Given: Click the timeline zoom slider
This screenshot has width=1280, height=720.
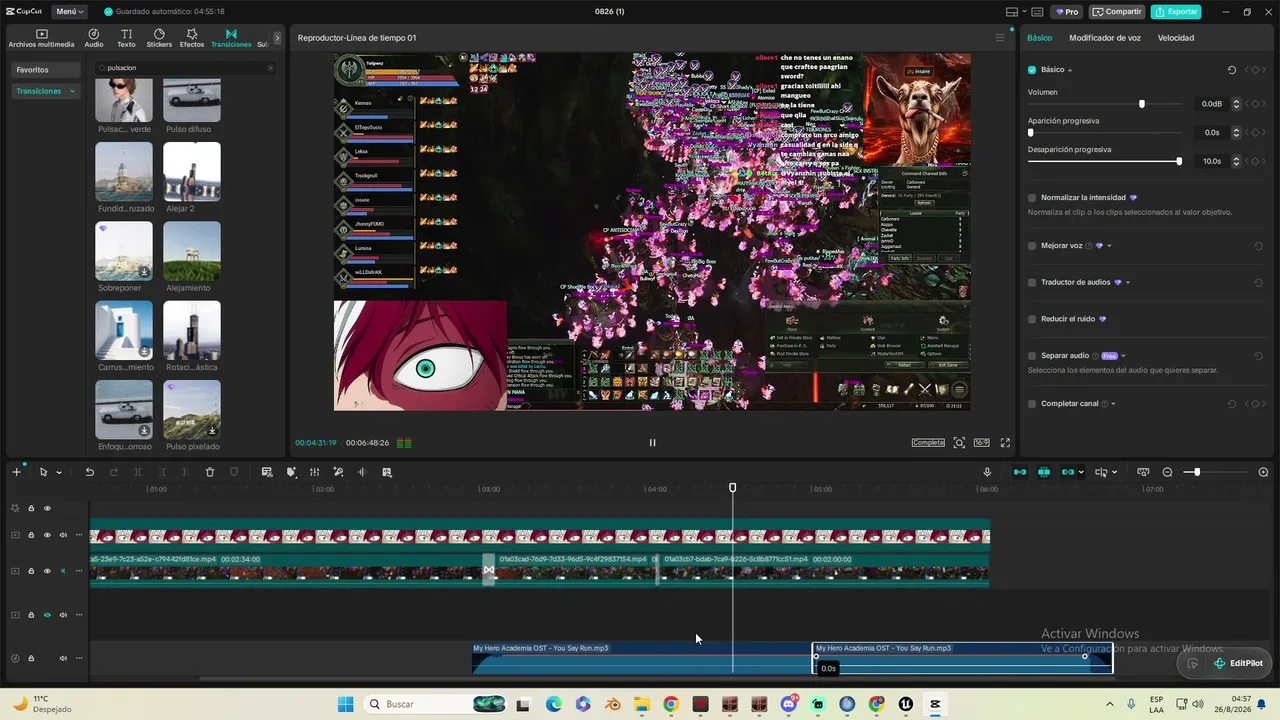Looking at the screenshot, I should coord(1215,472).
